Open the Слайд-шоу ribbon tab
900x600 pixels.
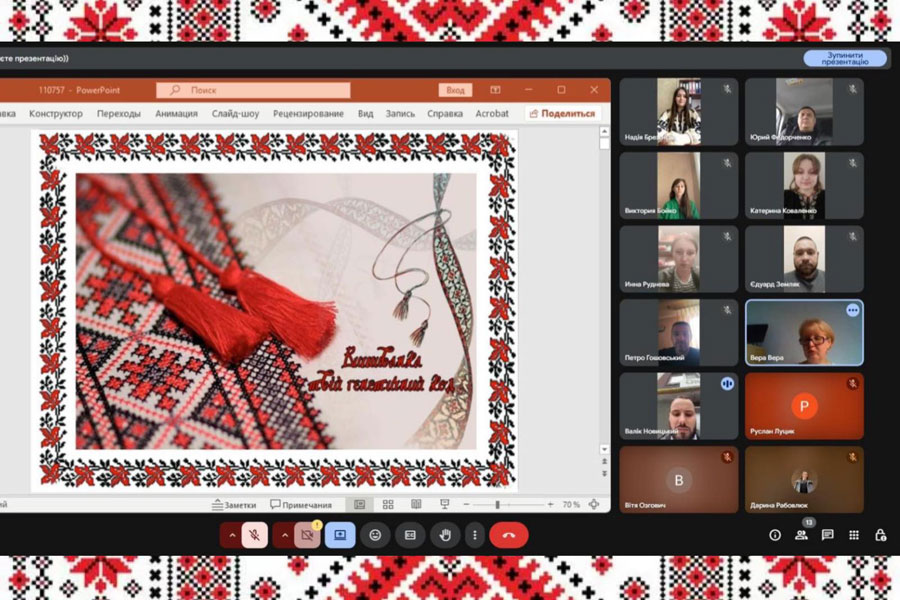tap(235, 114)
